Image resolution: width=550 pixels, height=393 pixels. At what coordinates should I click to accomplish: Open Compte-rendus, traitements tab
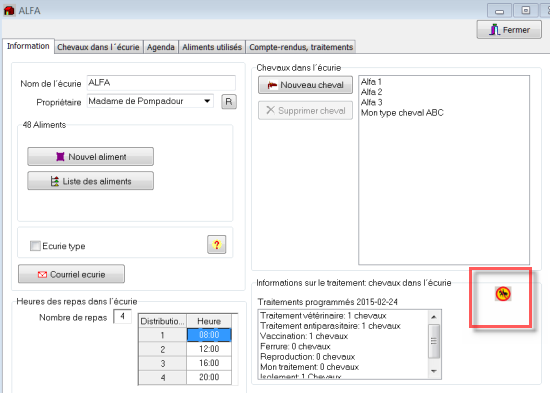[x=301, y=47]
